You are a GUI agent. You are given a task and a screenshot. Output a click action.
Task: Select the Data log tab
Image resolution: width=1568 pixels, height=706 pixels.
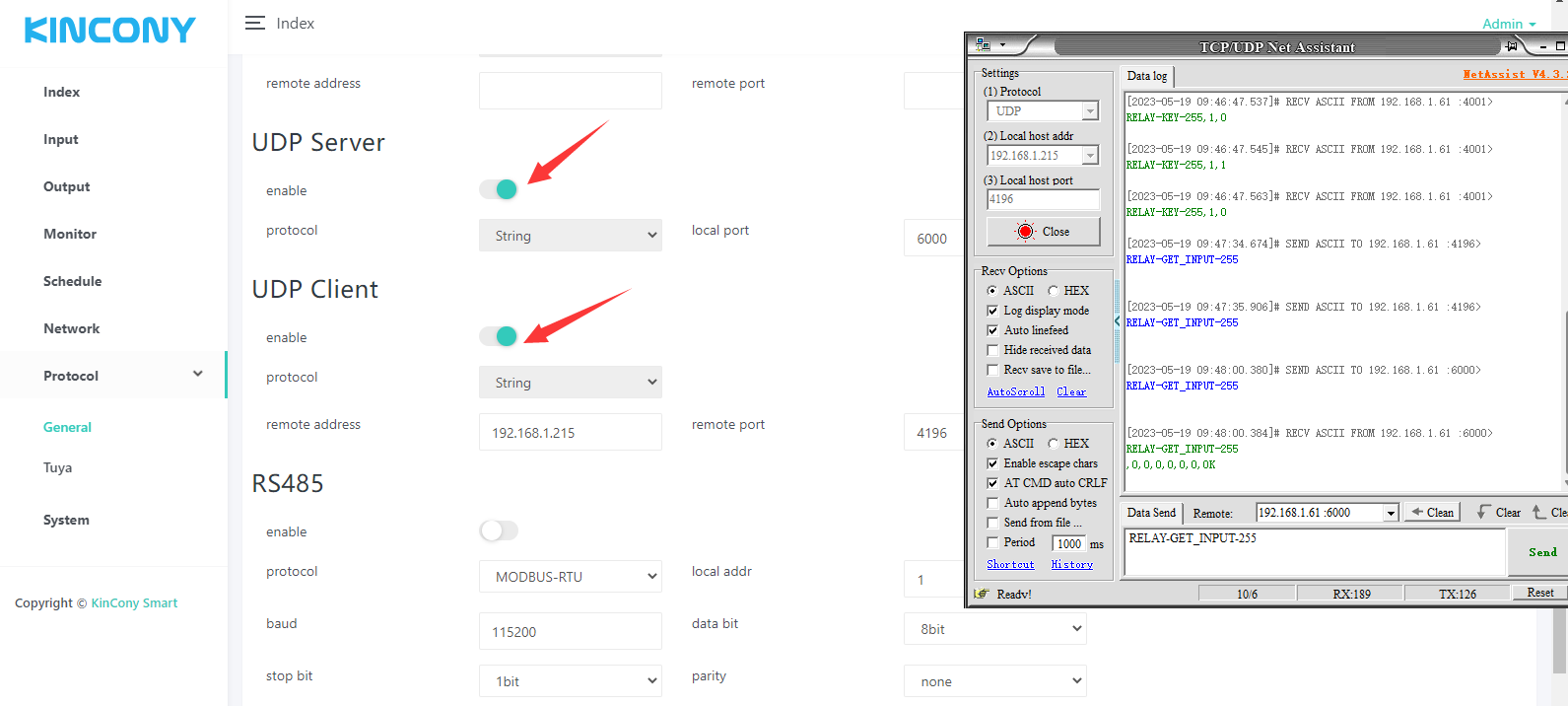click(1146, 76)
